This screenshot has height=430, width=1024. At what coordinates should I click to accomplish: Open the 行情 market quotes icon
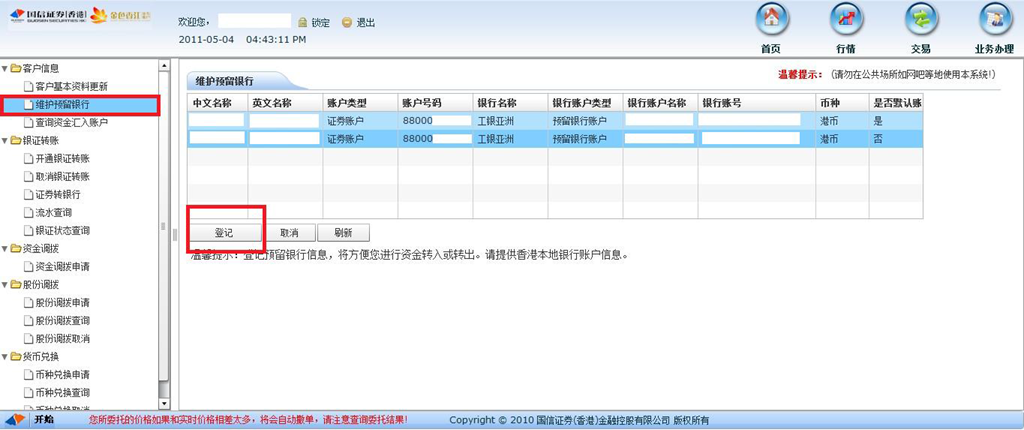[x=845, y=20]
